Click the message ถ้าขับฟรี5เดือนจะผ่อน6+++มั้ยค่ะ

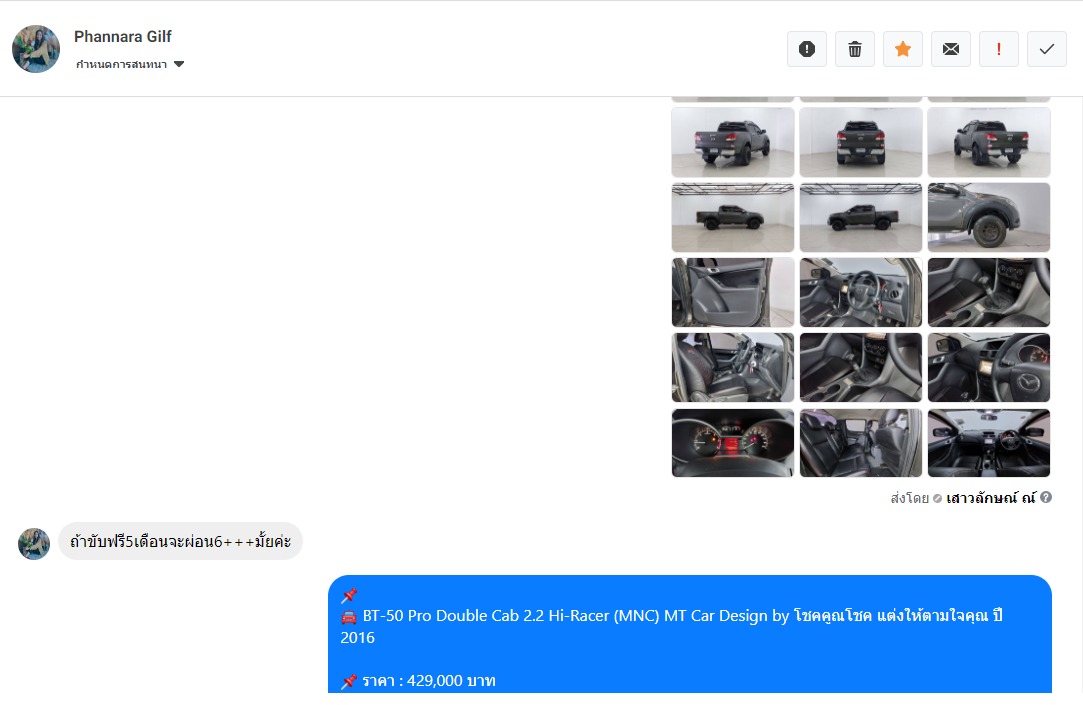coord(180,541)
